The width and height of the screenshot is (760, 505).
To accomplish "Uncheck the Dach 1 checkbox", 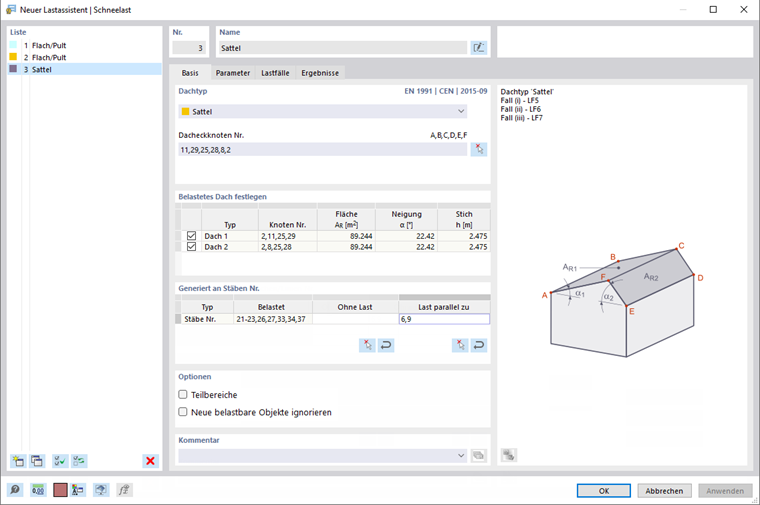I will [x=191, y=236].
